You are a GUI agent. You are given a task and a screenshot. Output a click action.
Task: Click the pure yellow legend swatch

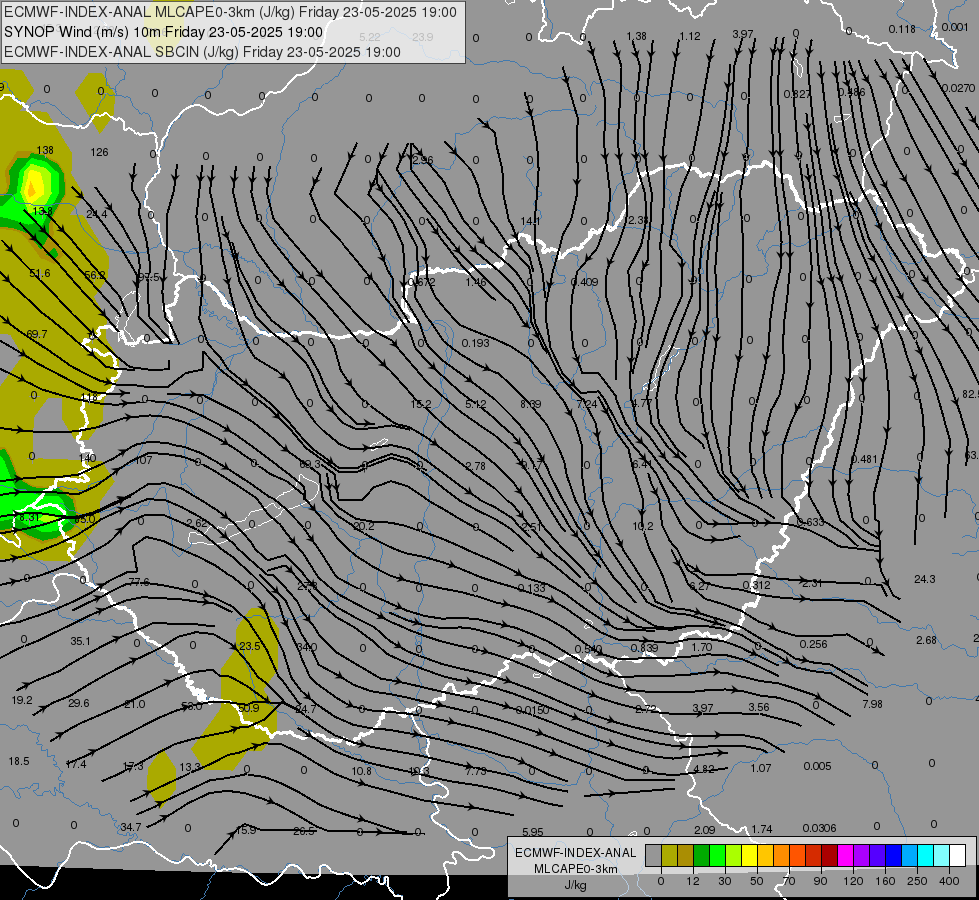[x=750, y=855]
